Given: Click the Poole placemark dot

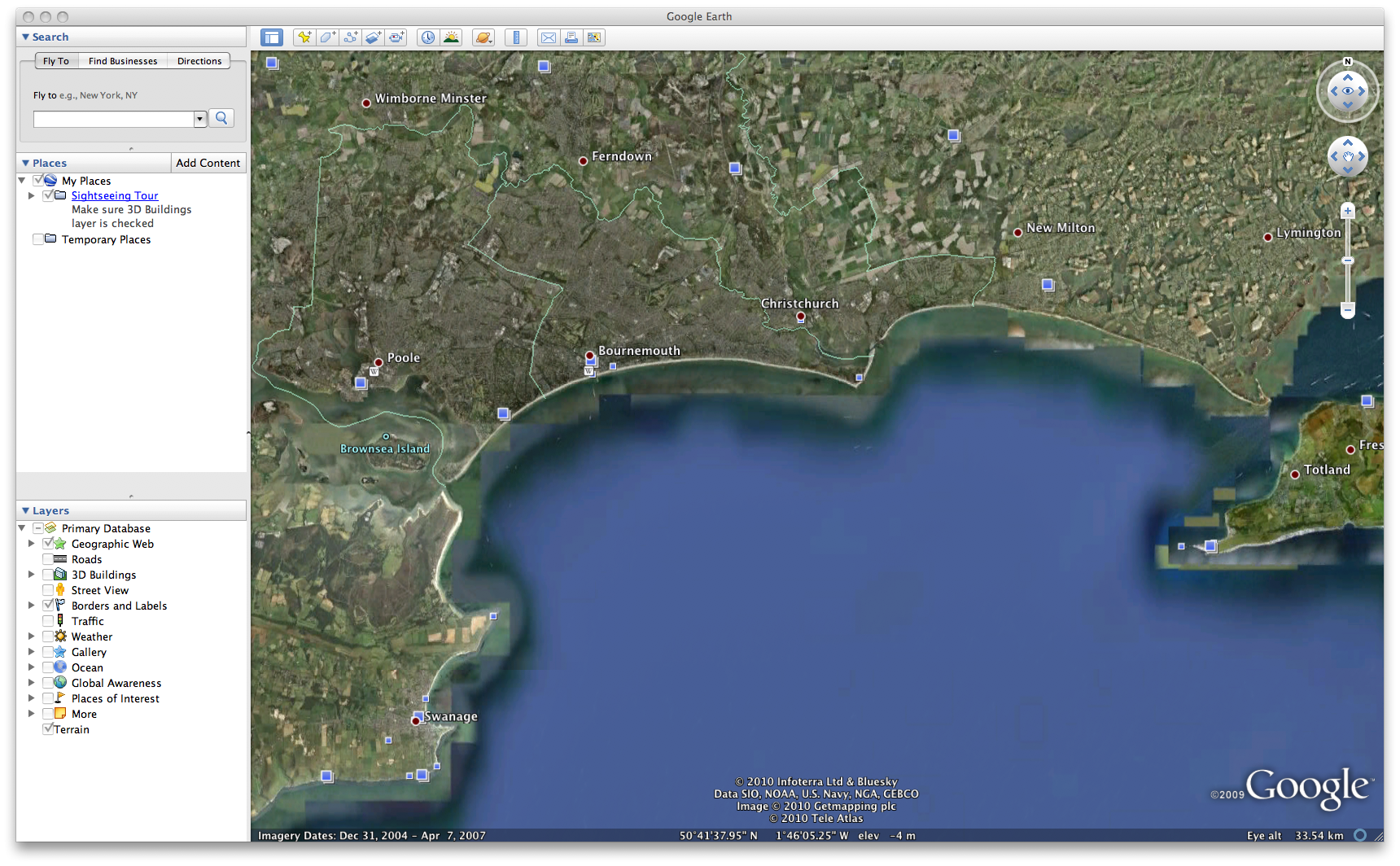Looking at the screenshot, I should coord(378,363).
